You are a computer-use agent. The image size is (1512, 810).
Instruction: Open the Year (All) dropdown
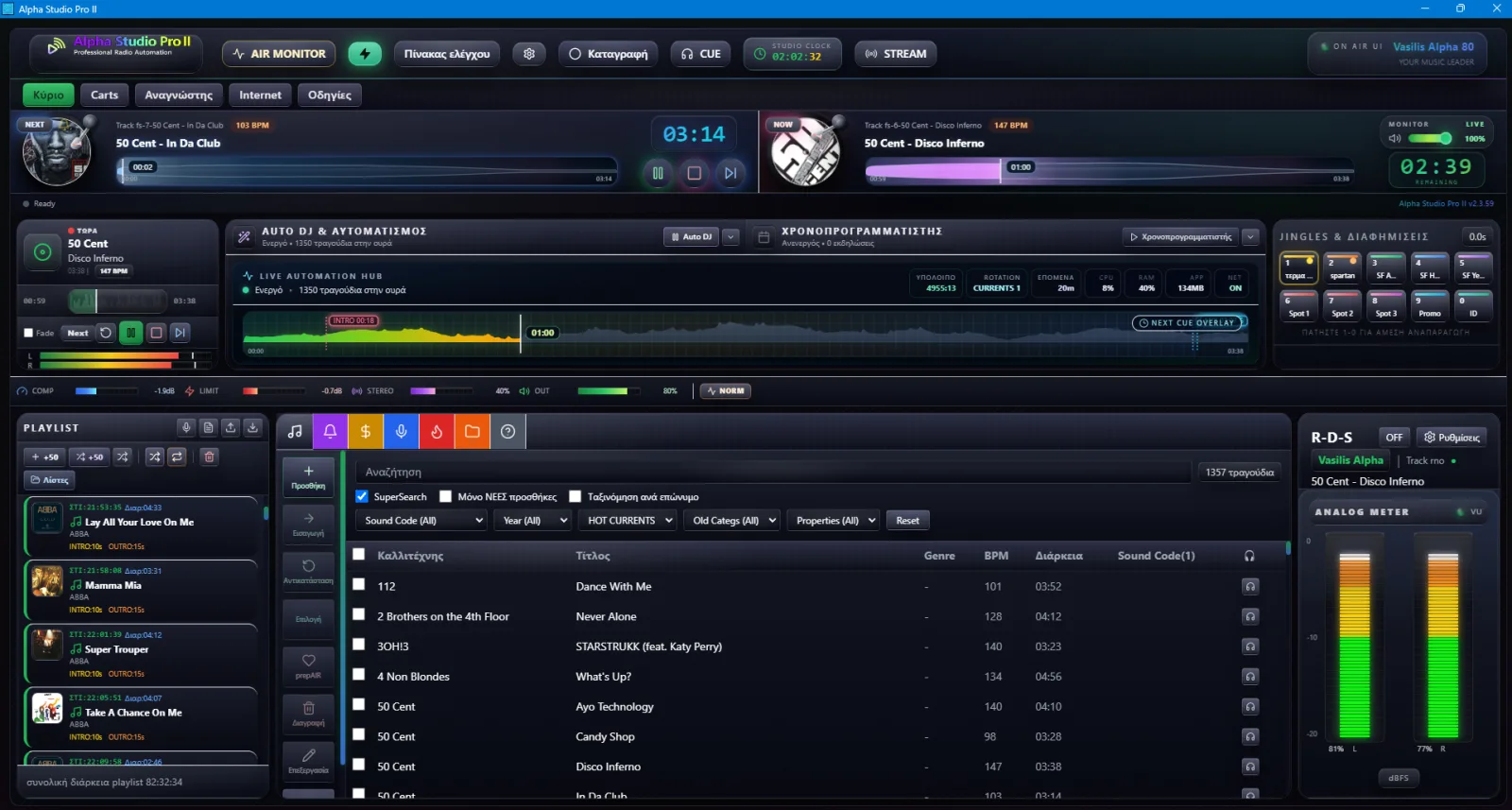533,520
